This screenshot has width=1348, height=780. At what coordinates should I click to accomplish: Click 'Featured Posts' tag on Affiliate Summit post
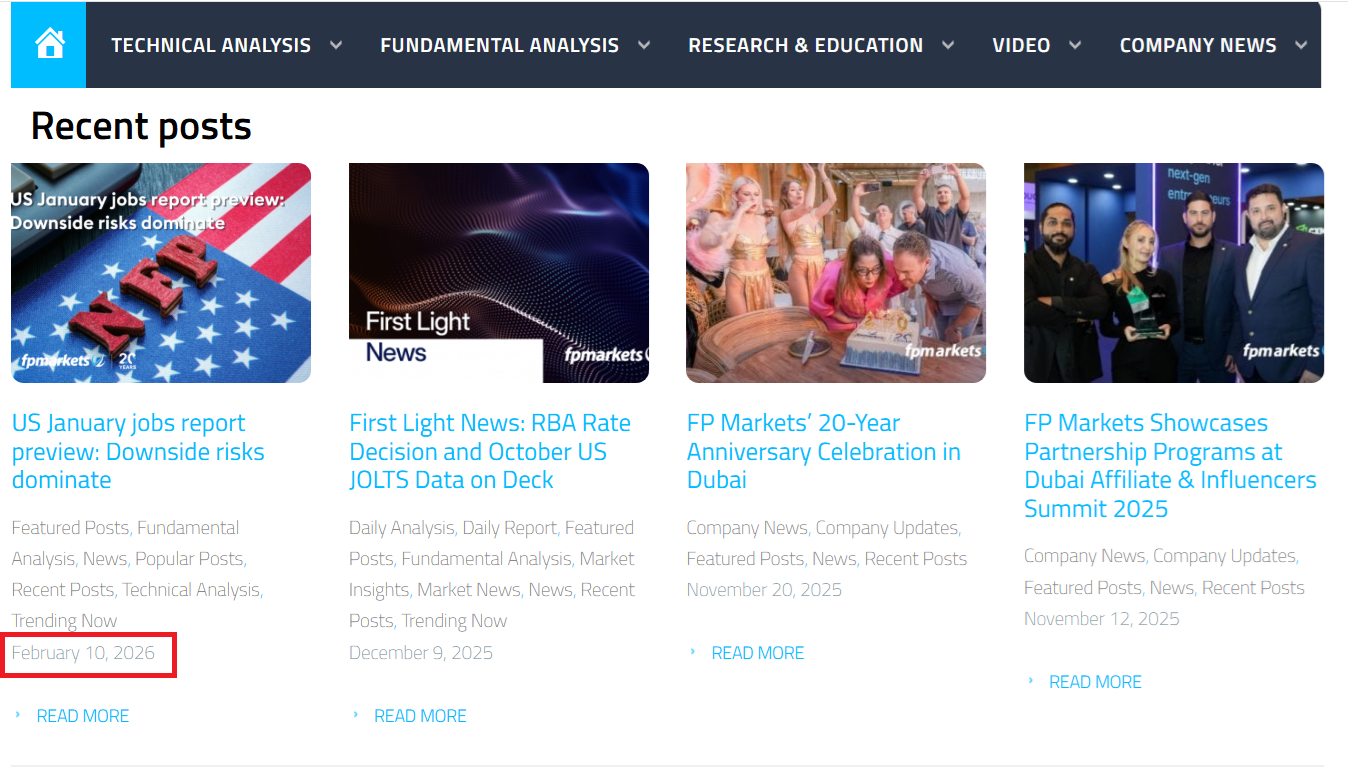click(1083, 588)
